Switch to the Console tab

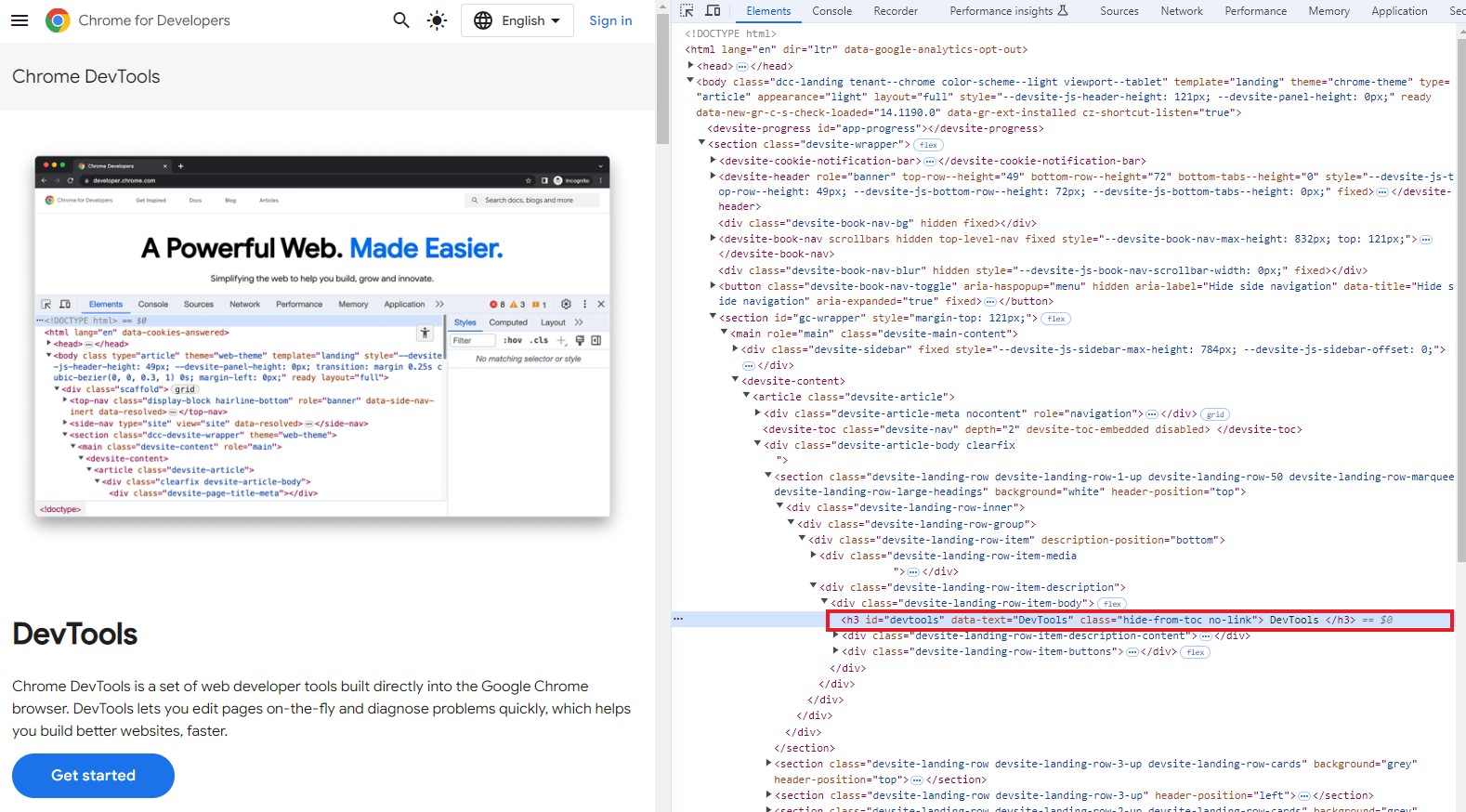pos(831,11)
